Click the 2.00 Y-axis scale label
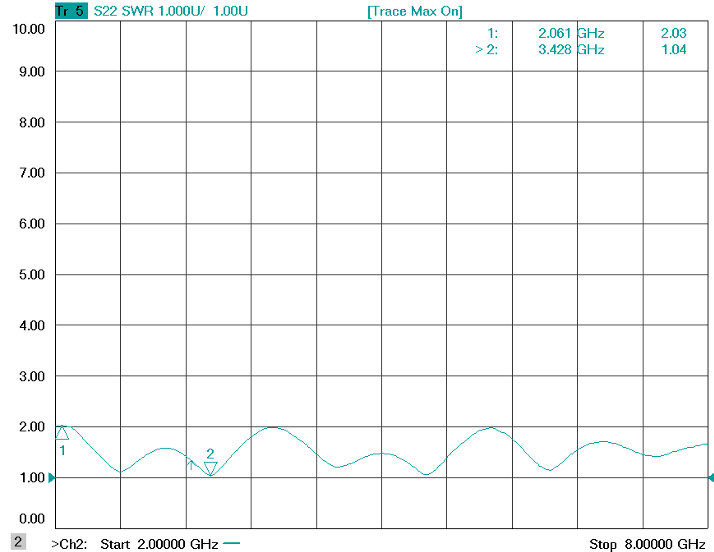 (32, 427)
